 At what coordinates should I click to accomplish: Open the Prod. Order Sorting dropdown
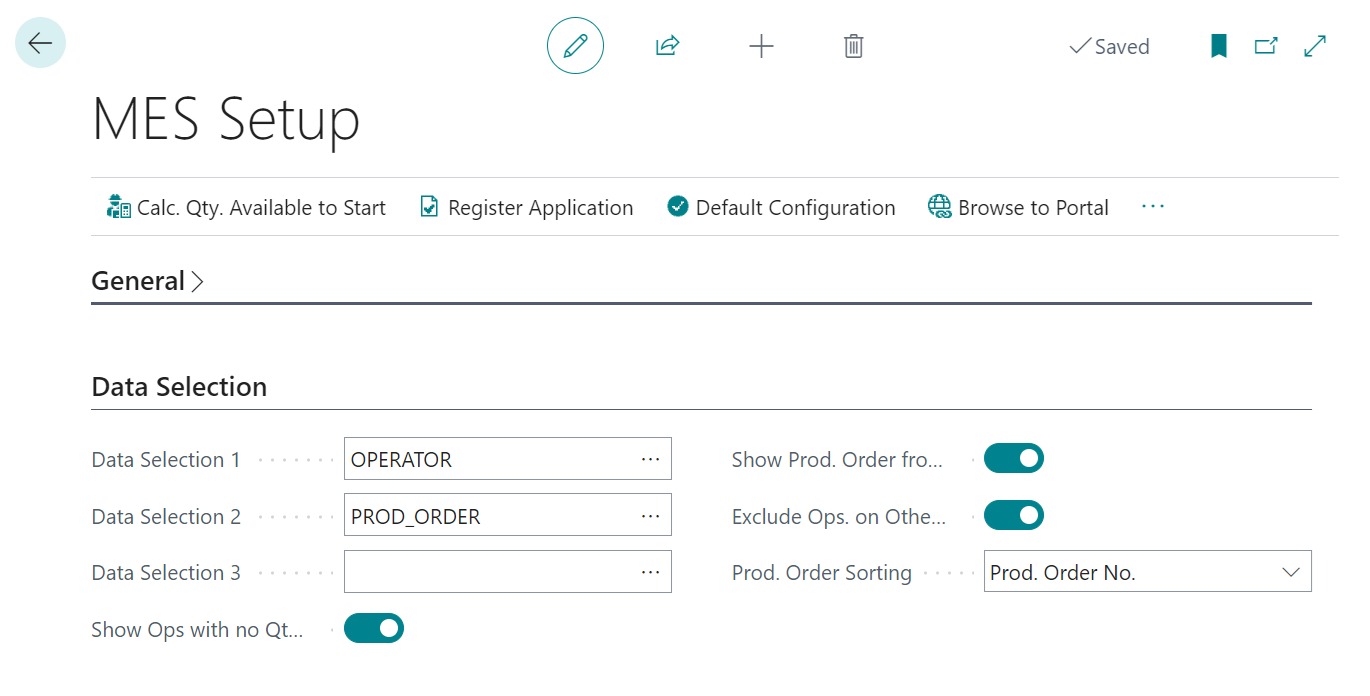[1290, 571]
